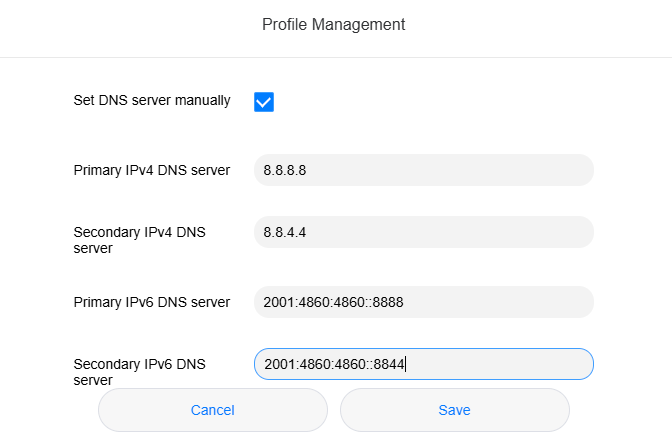Focus the Primary IPv4 DNS server field

(x=424, y=170)
